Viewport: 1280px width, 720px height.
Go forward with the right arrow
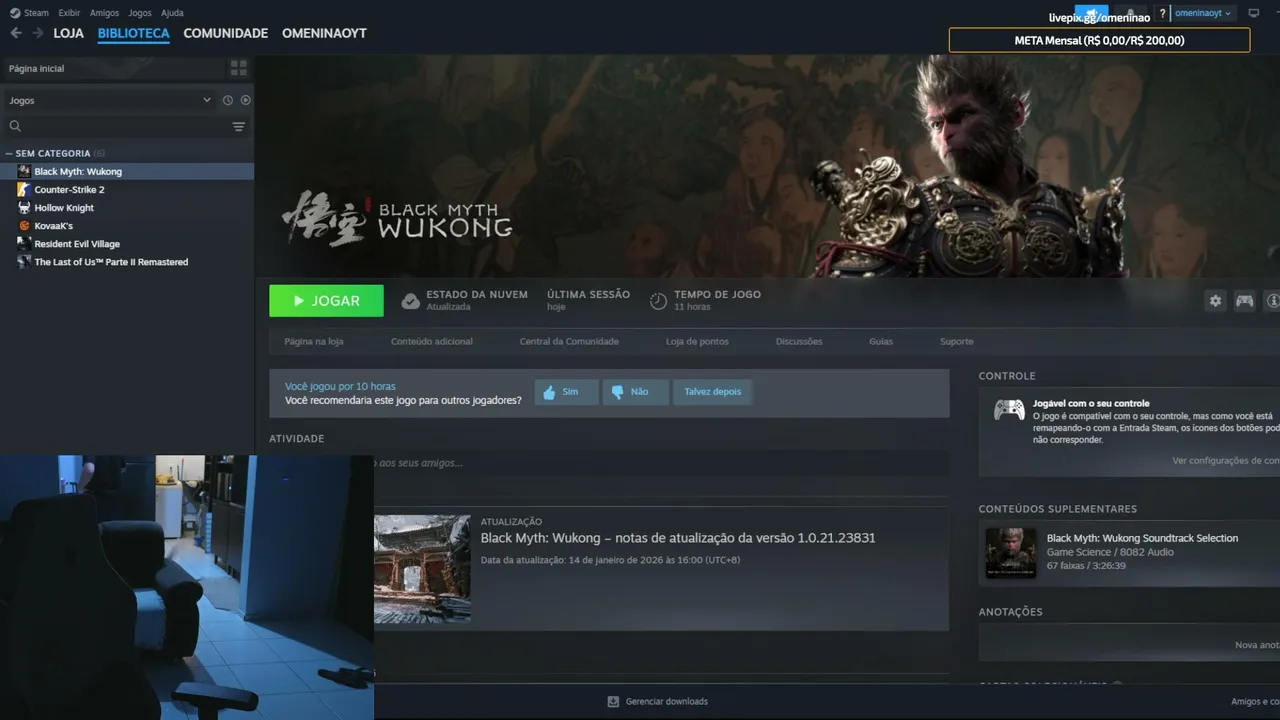coord(38,33)
